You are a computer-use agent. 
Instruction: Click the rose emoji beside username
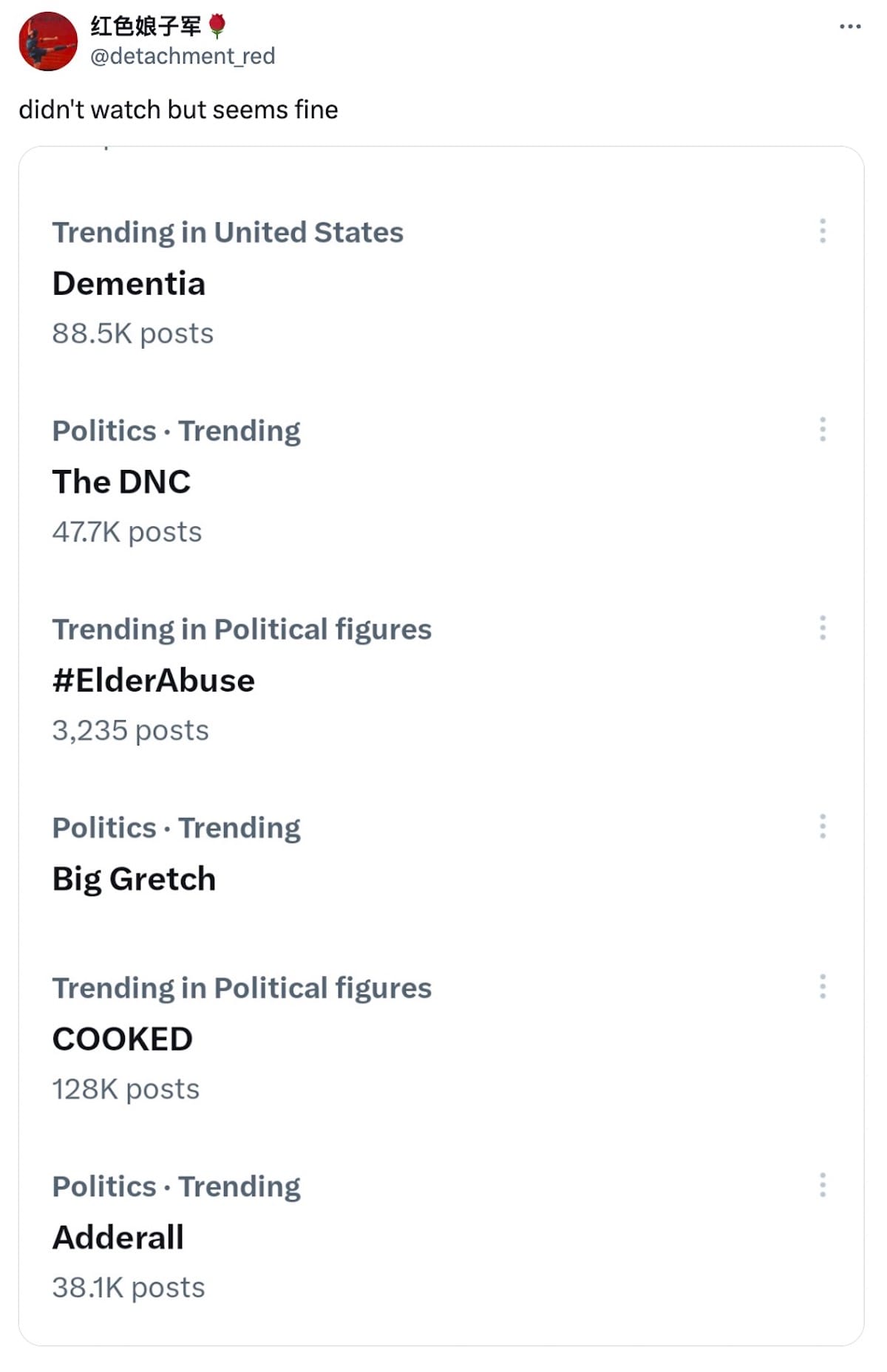(x=217, y=27)
